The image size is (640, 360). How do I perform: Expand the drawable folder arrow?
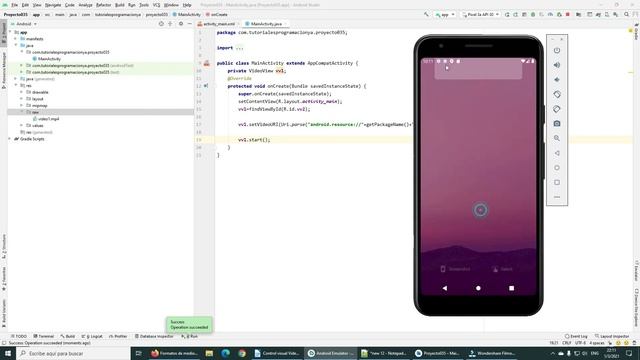[22, 92]
